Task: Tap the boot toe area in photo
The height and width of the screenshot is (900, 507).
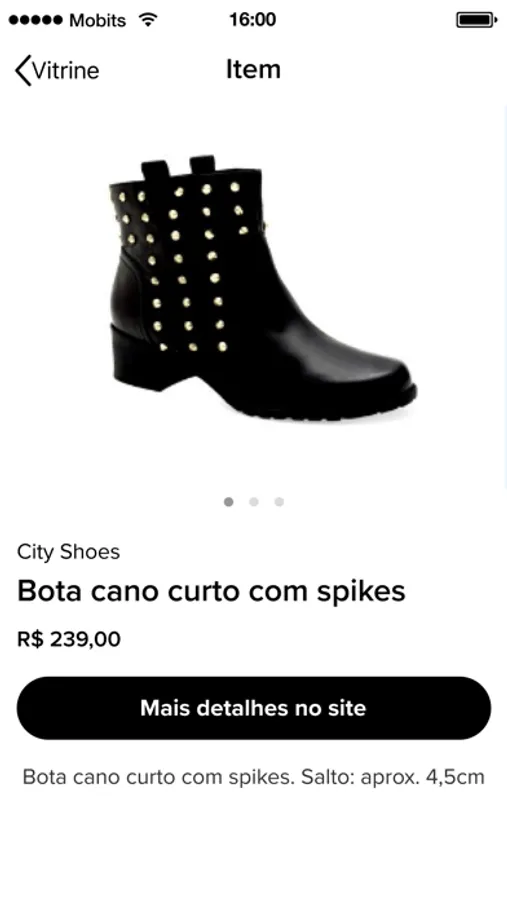Action: [x=367, y=379]
